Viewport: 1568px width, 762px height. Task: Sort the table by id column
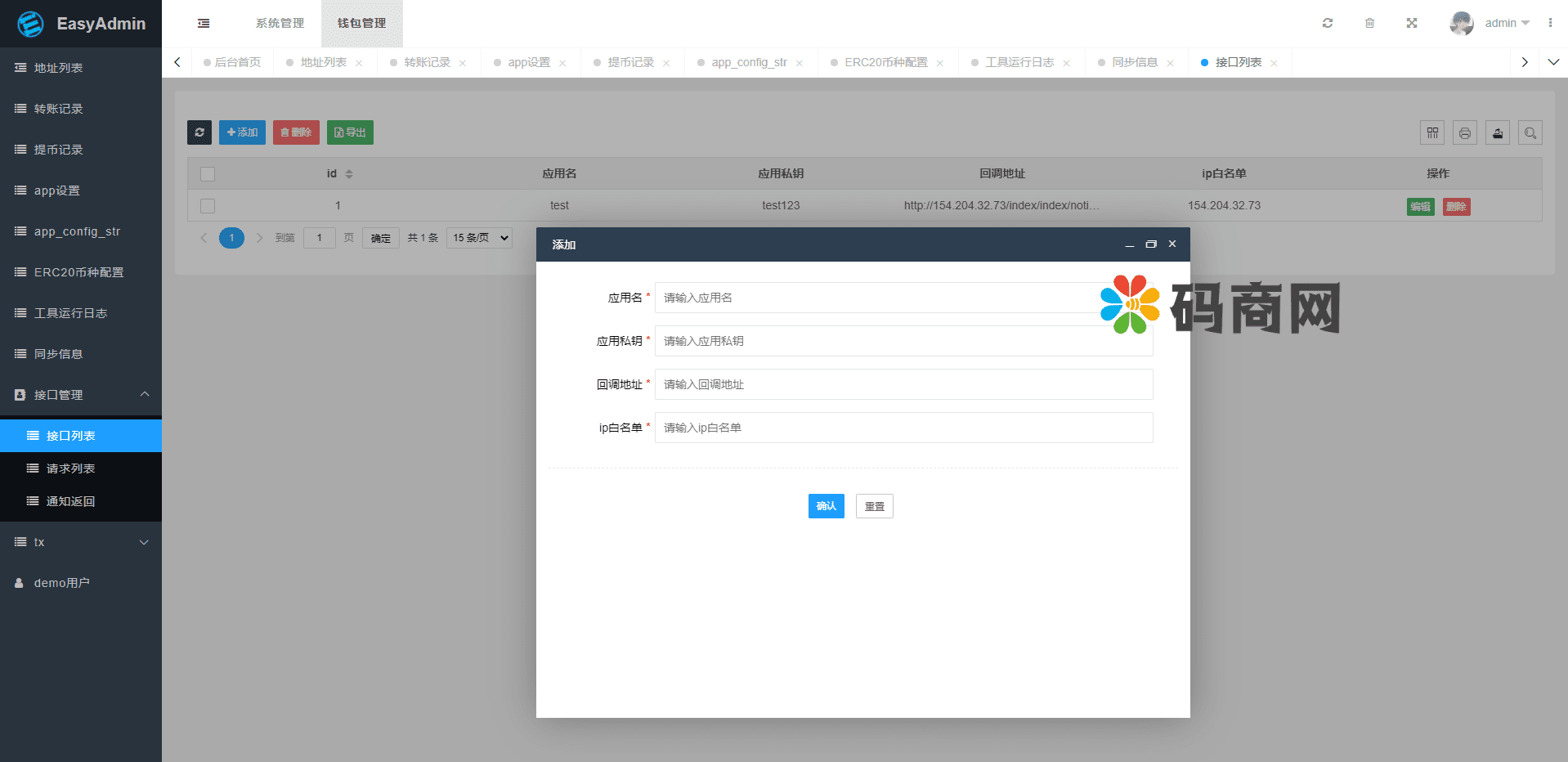point(349,174)
